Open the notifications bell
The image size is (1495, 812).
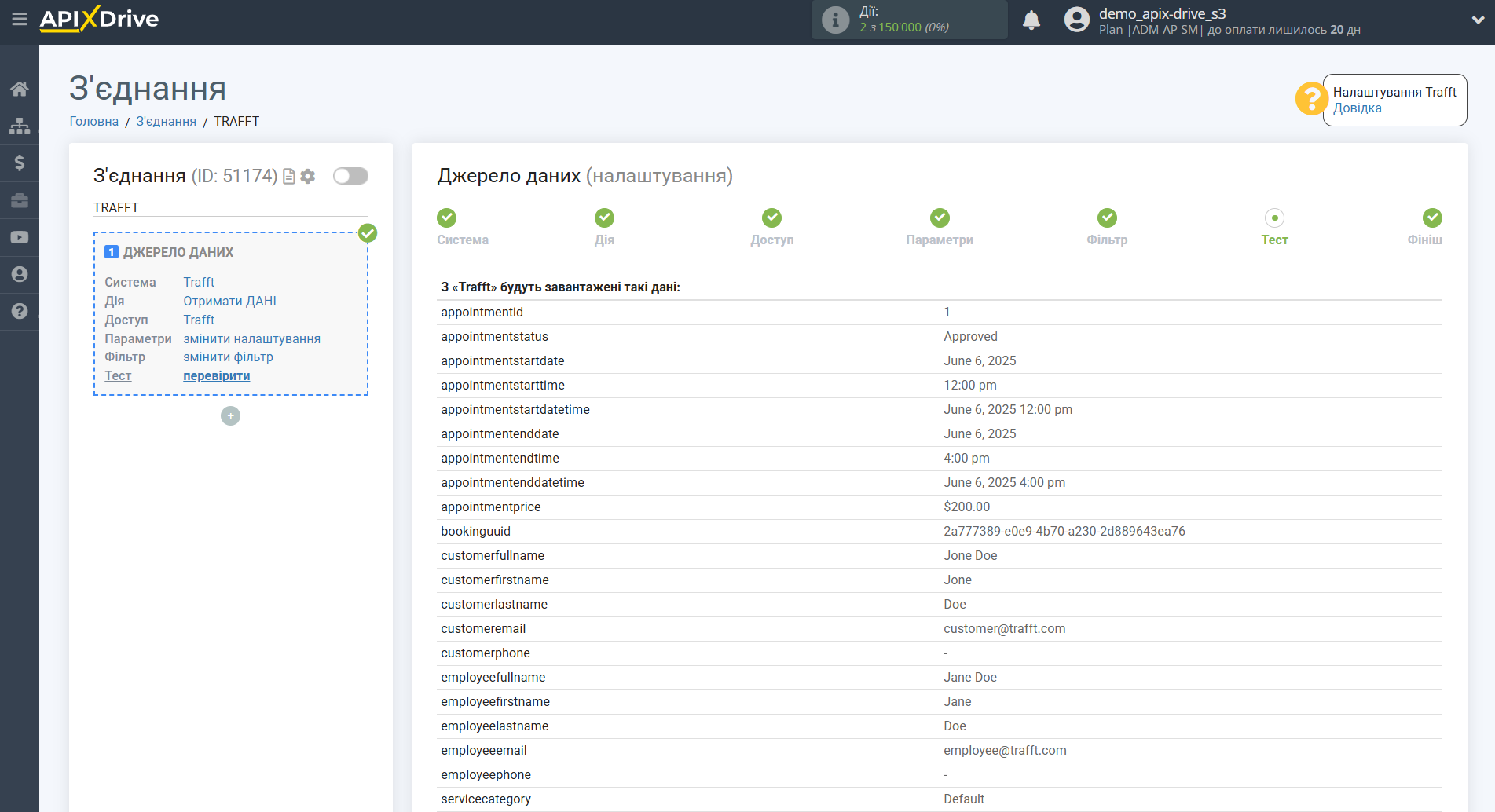coord(1031,20)
